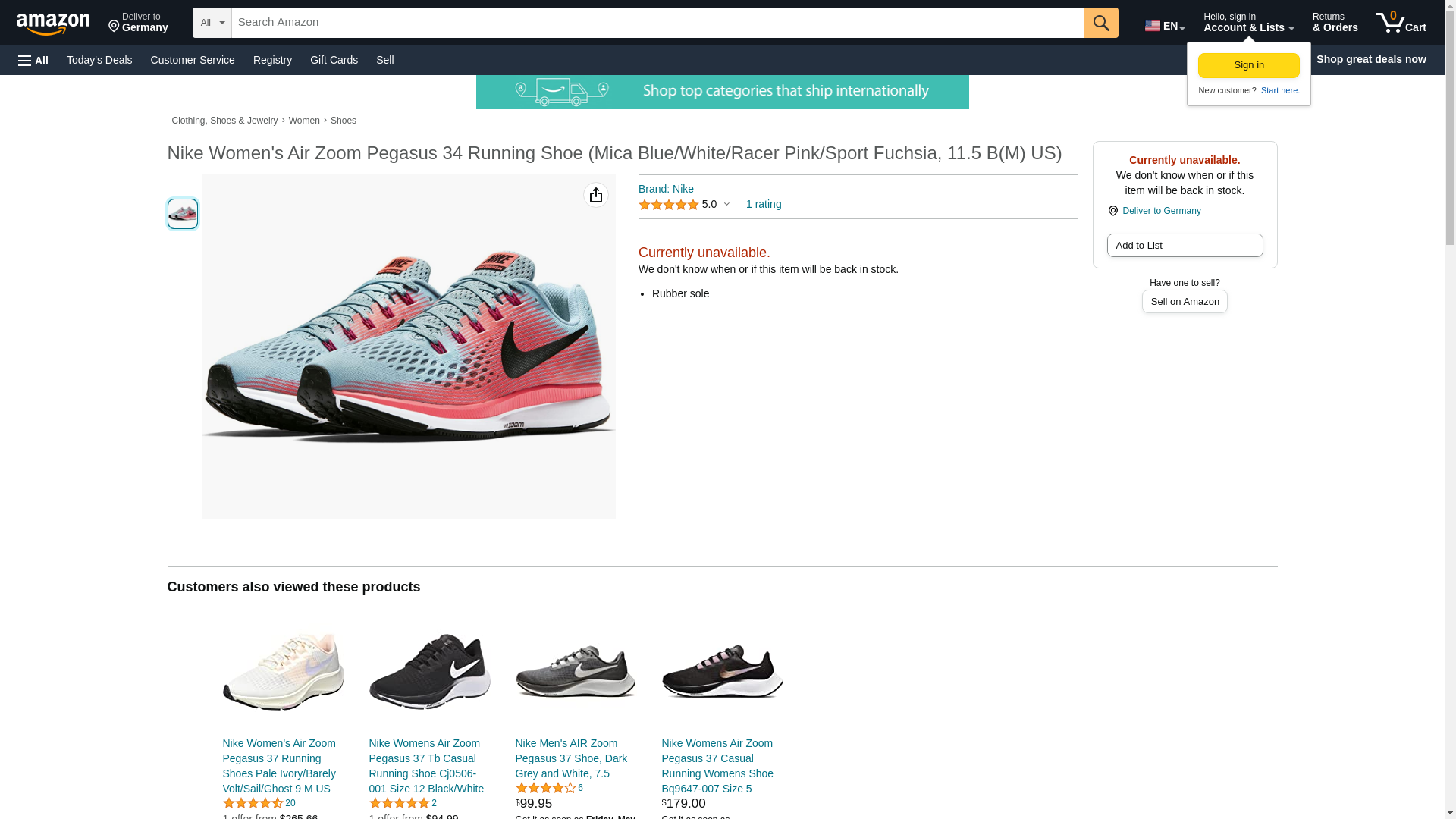Open the shopping cart icon
This screenshot has width=1456, height=819.
tap(1401, 22)
